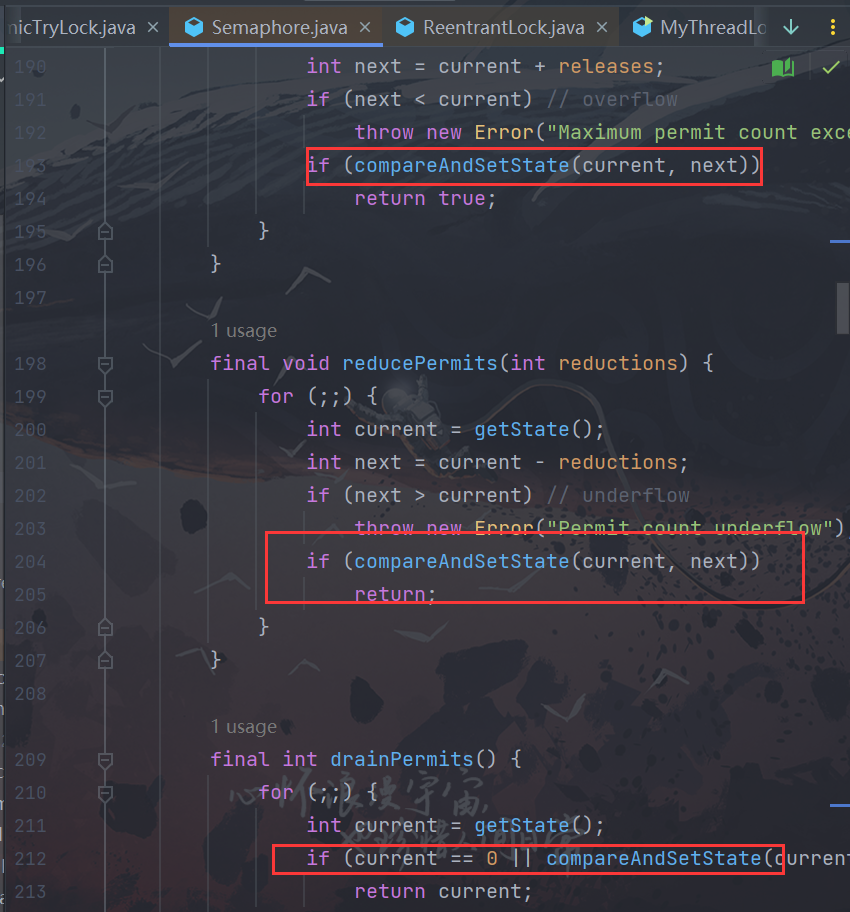Close the nicTryLock.java tab
This screenshot has height=912, width=850.
[153, 27]
